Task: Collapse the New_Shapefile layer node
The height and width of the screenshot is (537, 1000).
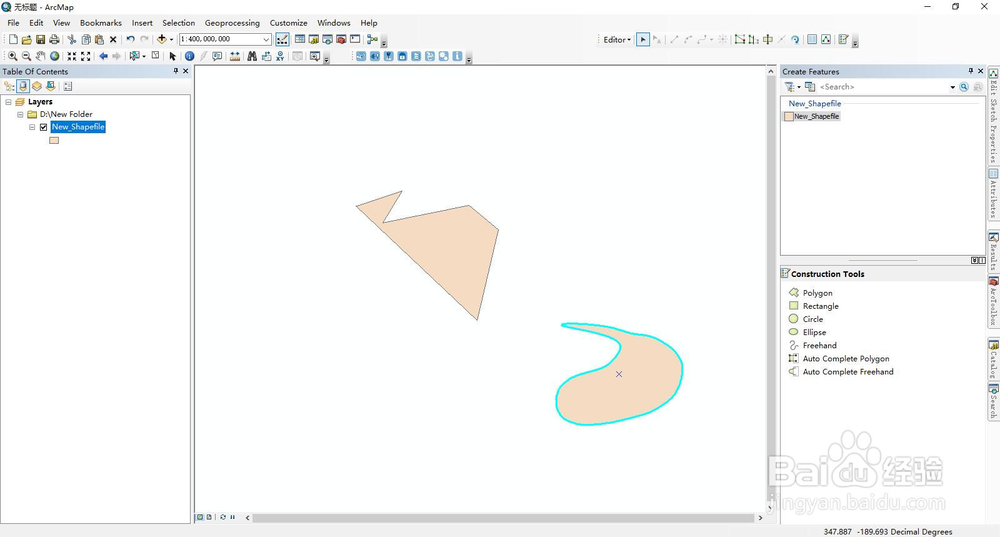Action: click(32, 127)
